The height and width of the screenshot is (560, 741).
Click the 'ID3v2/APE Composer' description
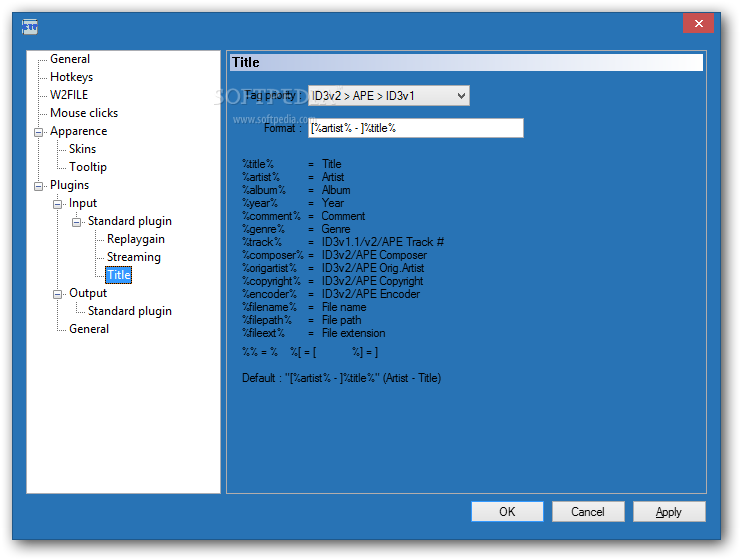[374, 255]
